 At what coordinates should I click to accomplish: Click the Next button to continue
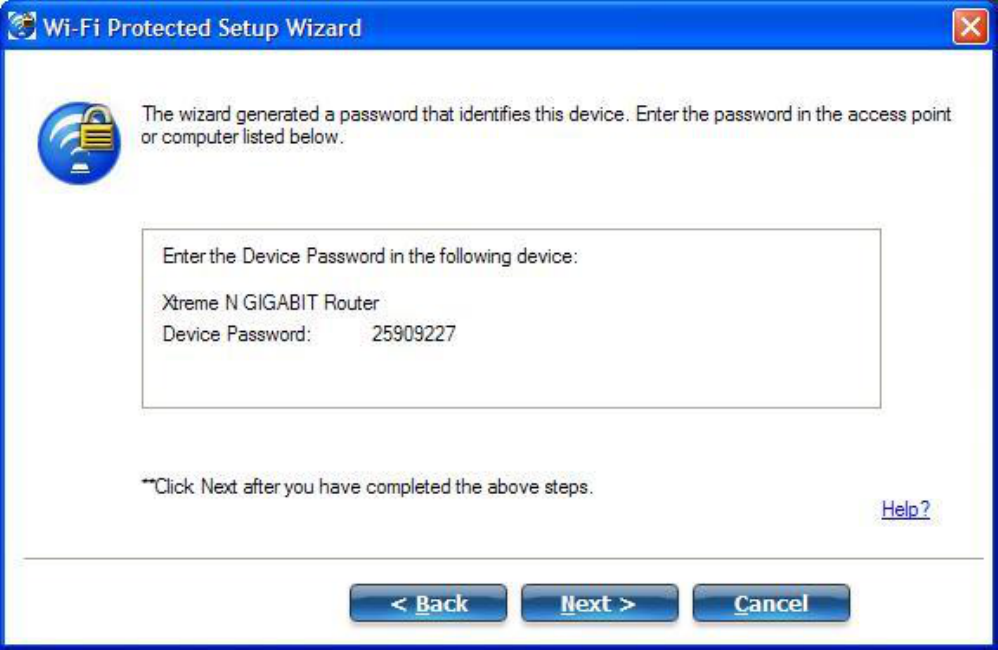[599, 602]
